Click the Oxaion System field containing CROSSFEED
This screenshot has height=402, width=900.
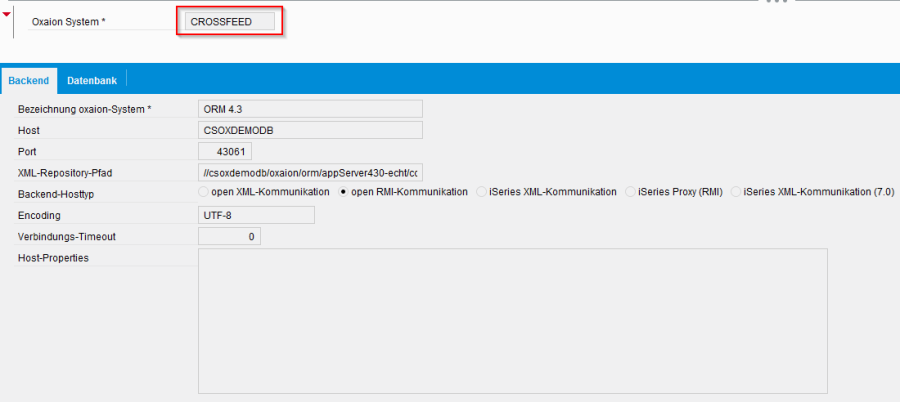pos(230,22)
